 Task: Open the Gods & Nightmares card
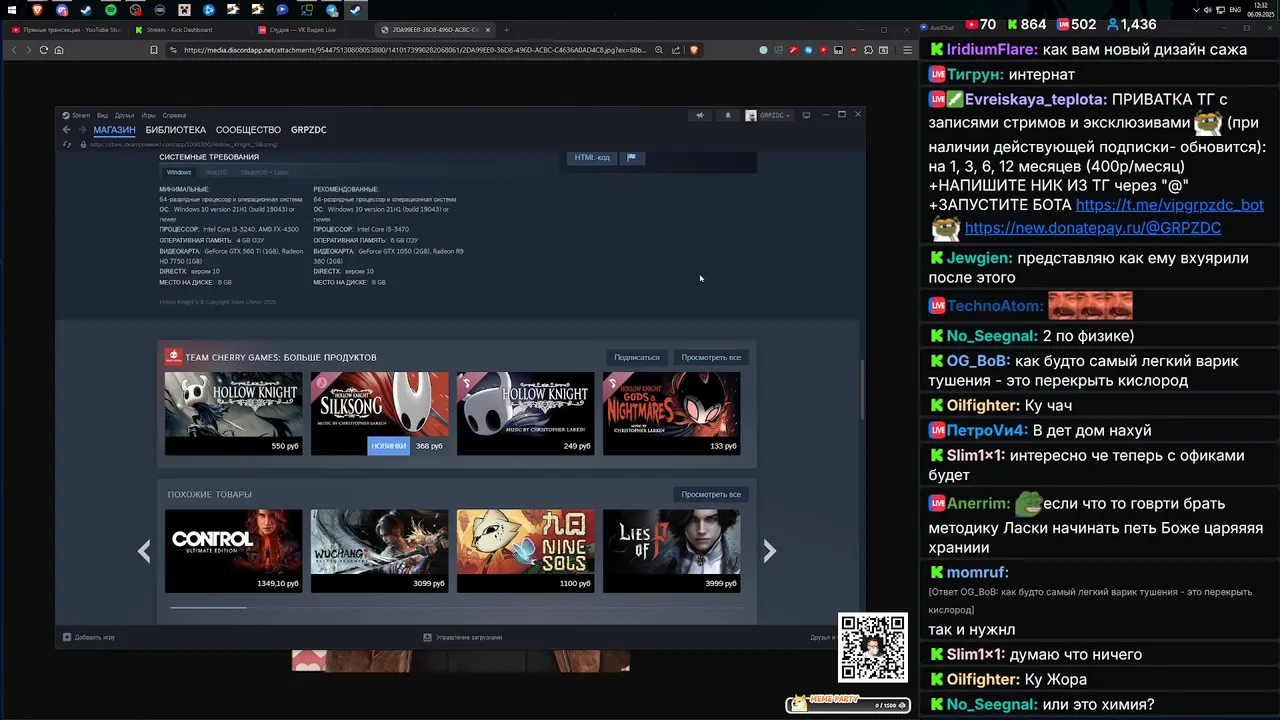pos(671,413)
